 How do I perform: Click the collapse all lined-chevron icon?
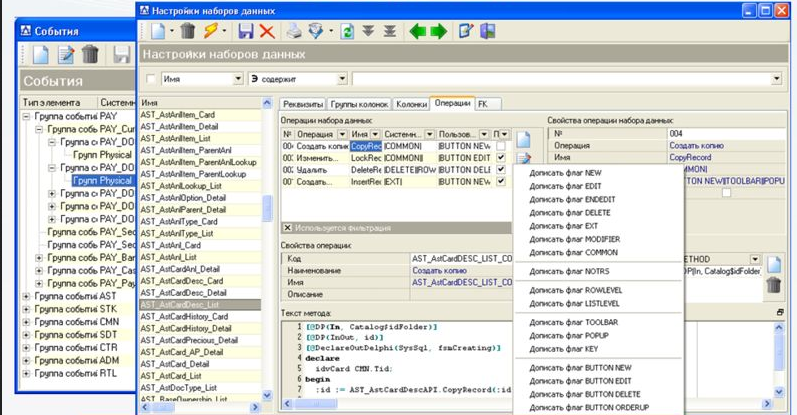tap(390, 31)
